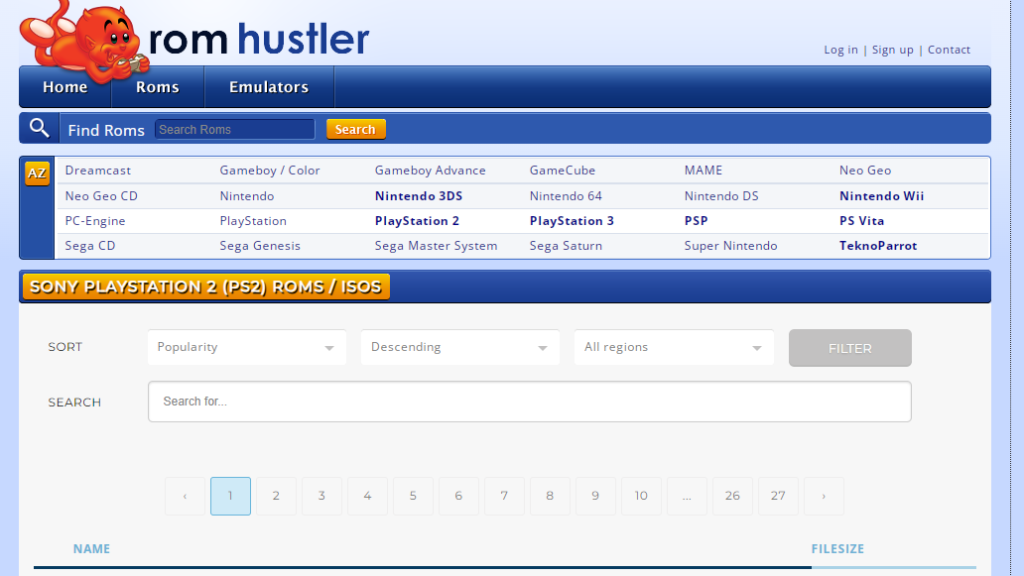The image size is (1024, 576).
Task: Select the Dreamcast system link
Action: [98, 170]
